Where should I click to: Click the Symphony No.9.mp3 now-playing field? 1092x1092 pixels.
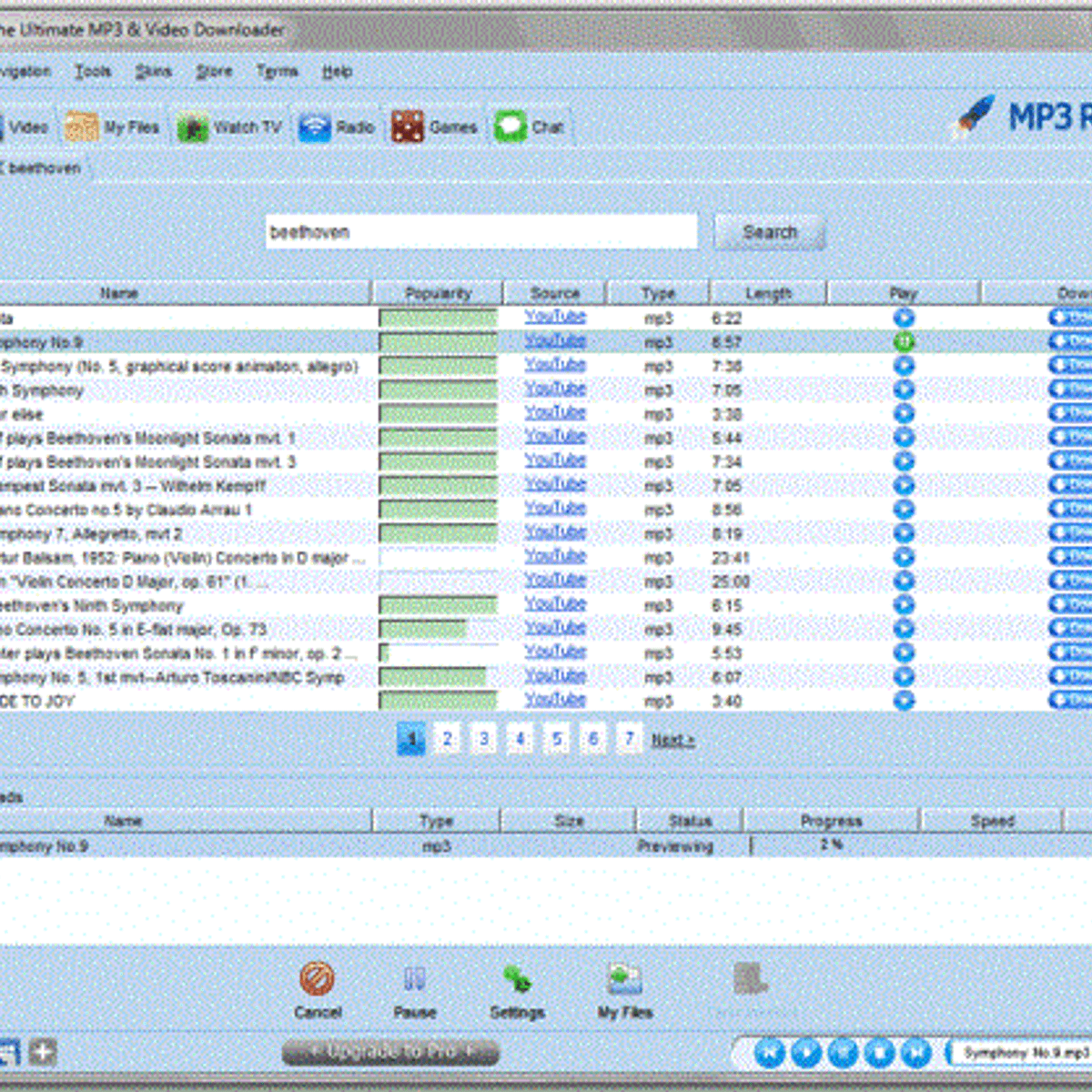[1021, 1053]
